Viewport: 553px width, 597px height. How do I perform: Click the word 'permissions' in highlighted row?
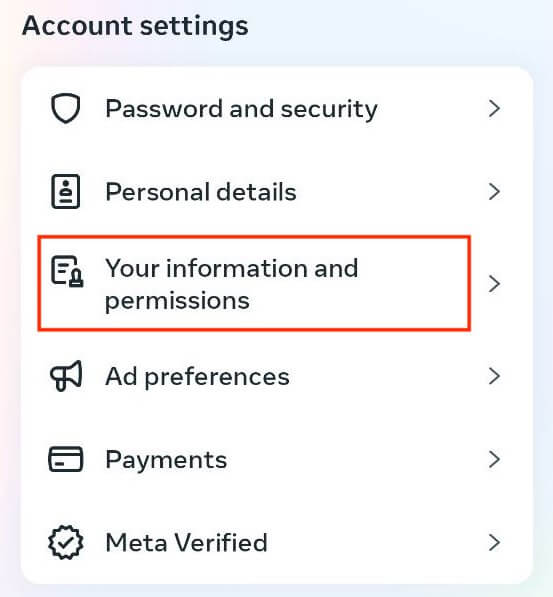tap(177, 302)
